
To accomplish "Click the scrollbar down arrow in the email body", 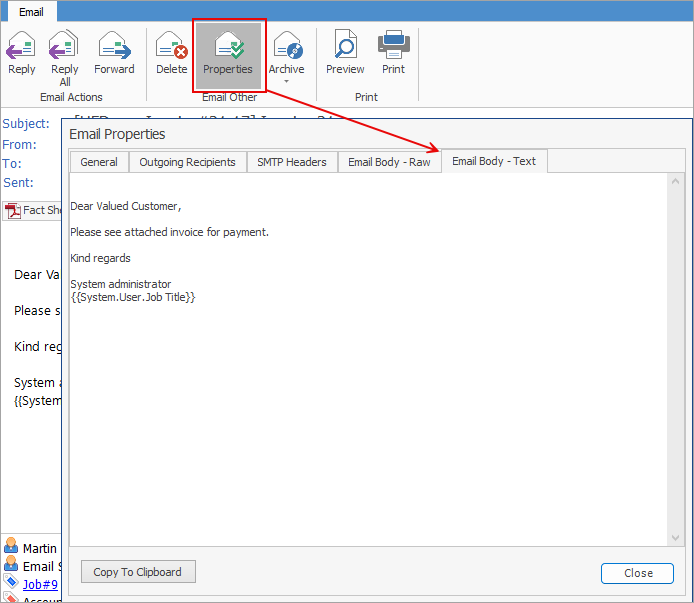I will (x=675, y=537).
